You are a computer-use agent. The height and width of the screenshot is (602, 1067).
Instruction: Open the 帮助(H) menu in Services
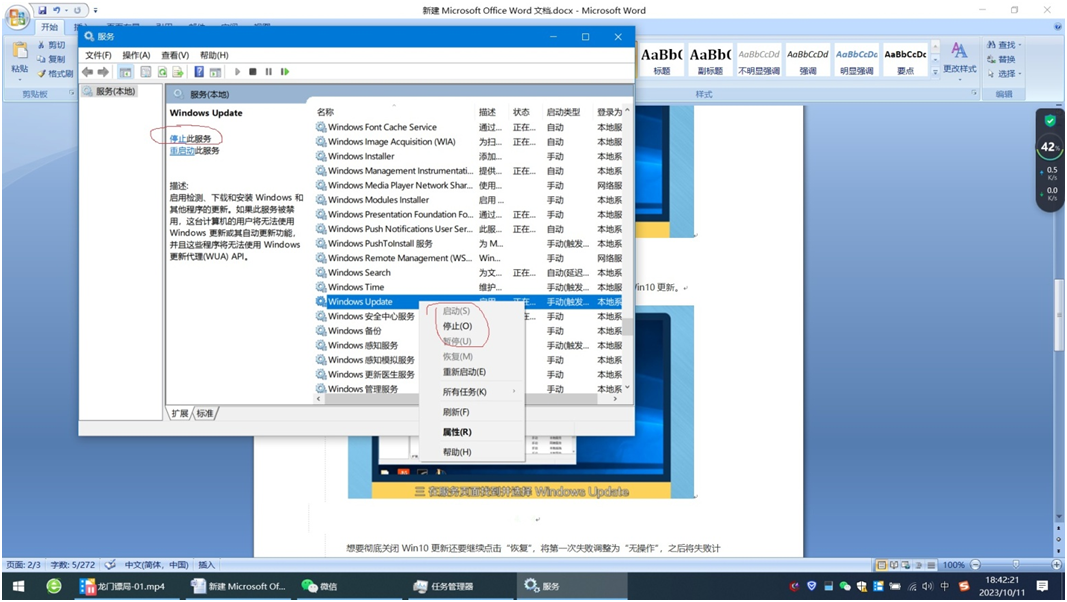(214, 55)
